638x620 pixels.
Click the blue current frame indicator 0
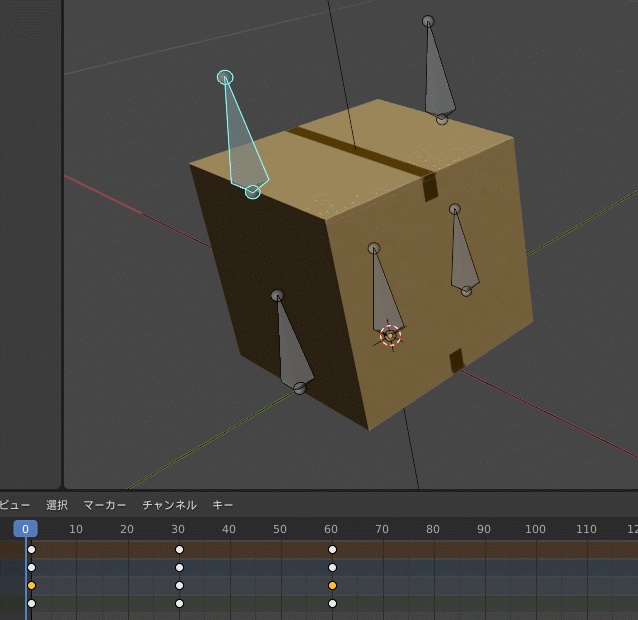click(x=25, y=529)
